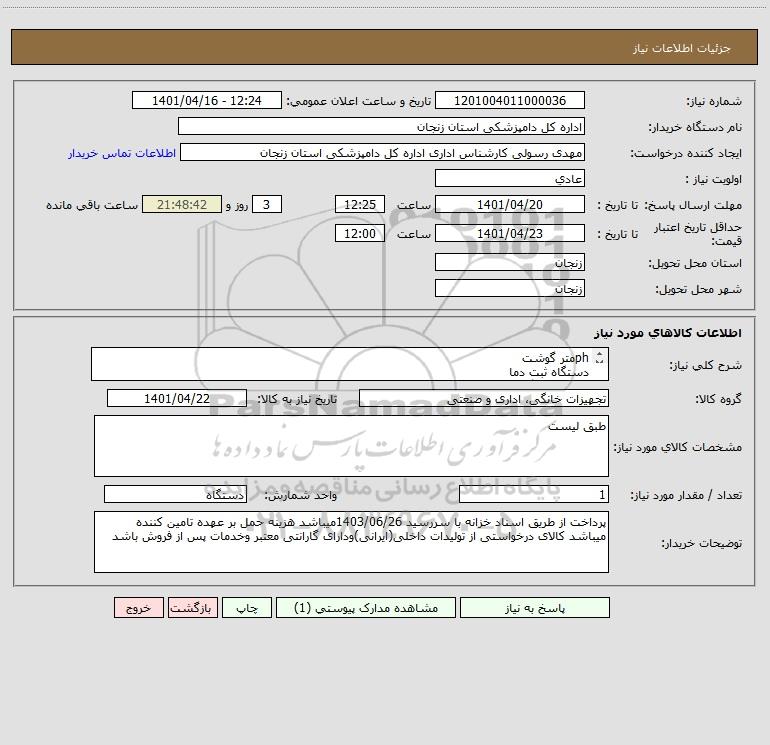This screenshot has width=770, height=745.
Task: Open 'مشاهده مدارک پیوستی (1)' attachments
Action: 366,607
